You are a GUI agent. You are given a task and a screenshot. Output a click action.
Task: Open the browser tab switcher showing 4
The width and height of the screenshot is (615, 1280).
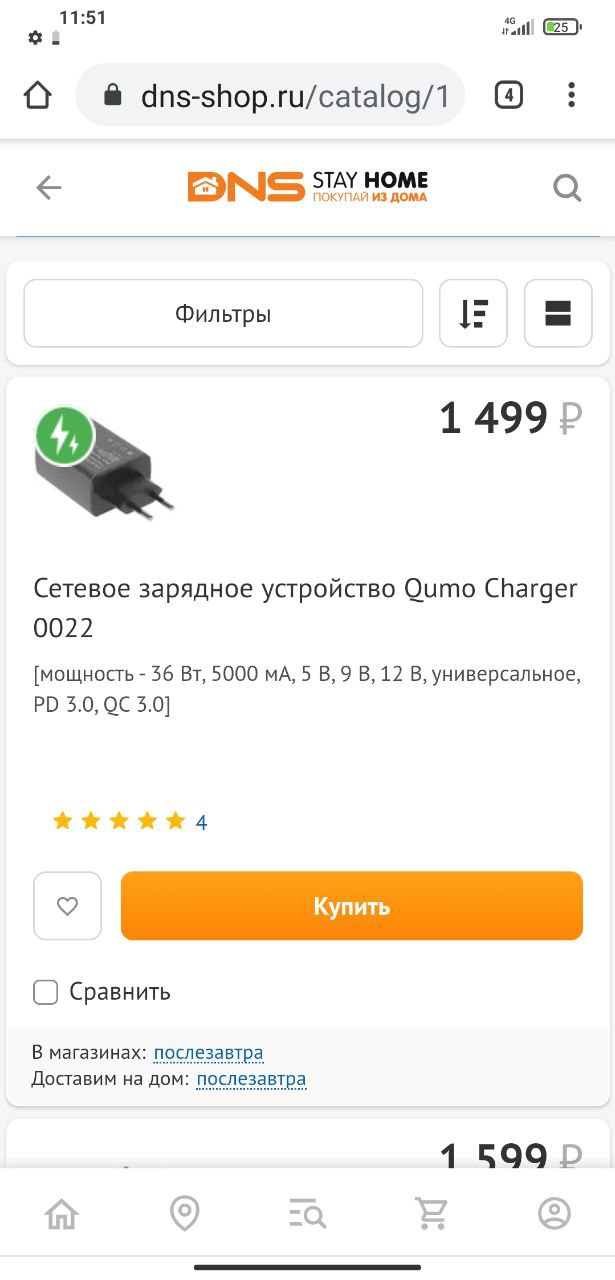point(509,96)
